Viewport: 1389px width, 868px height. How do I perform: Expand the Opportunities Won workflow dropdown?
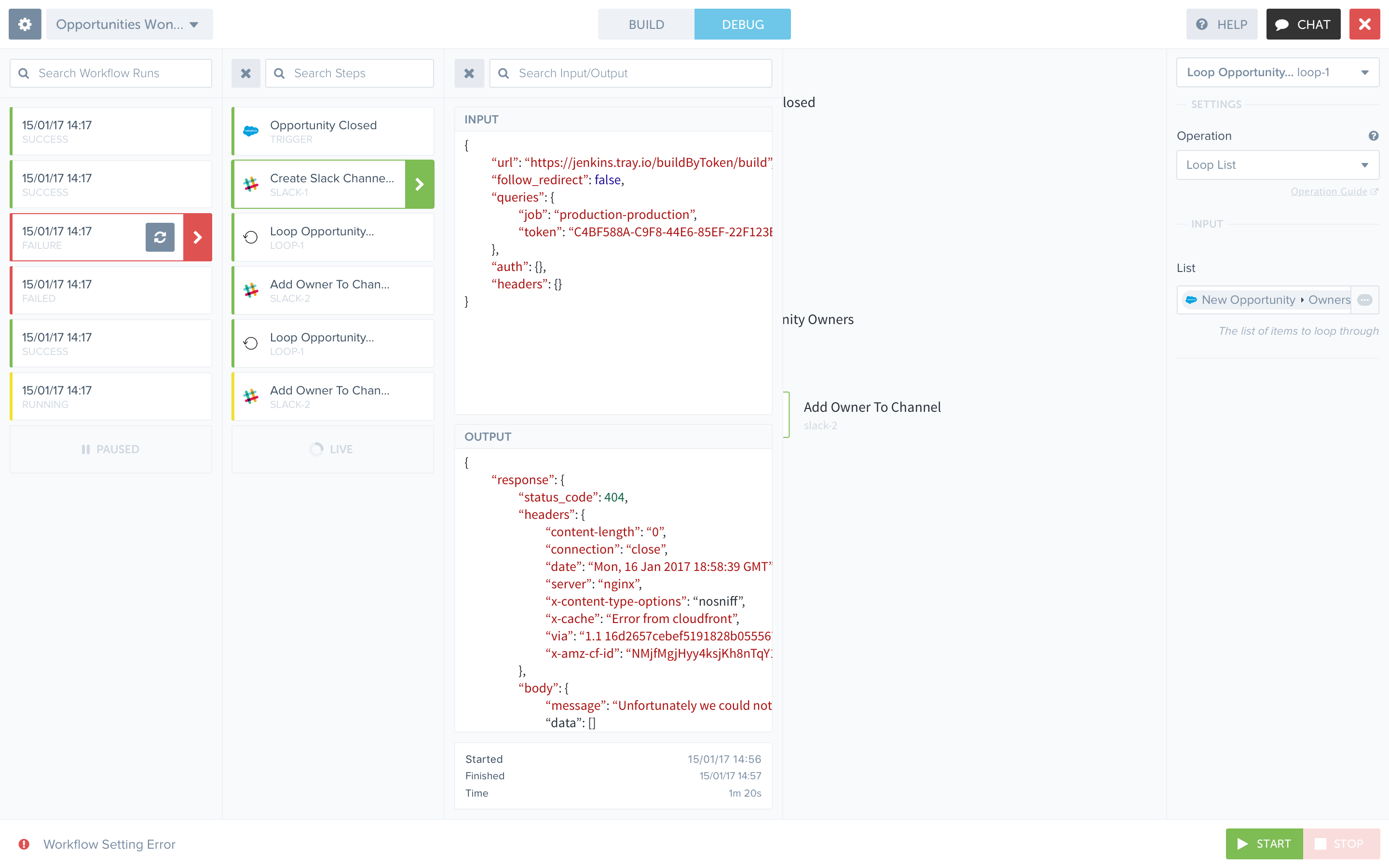point(129,24)
